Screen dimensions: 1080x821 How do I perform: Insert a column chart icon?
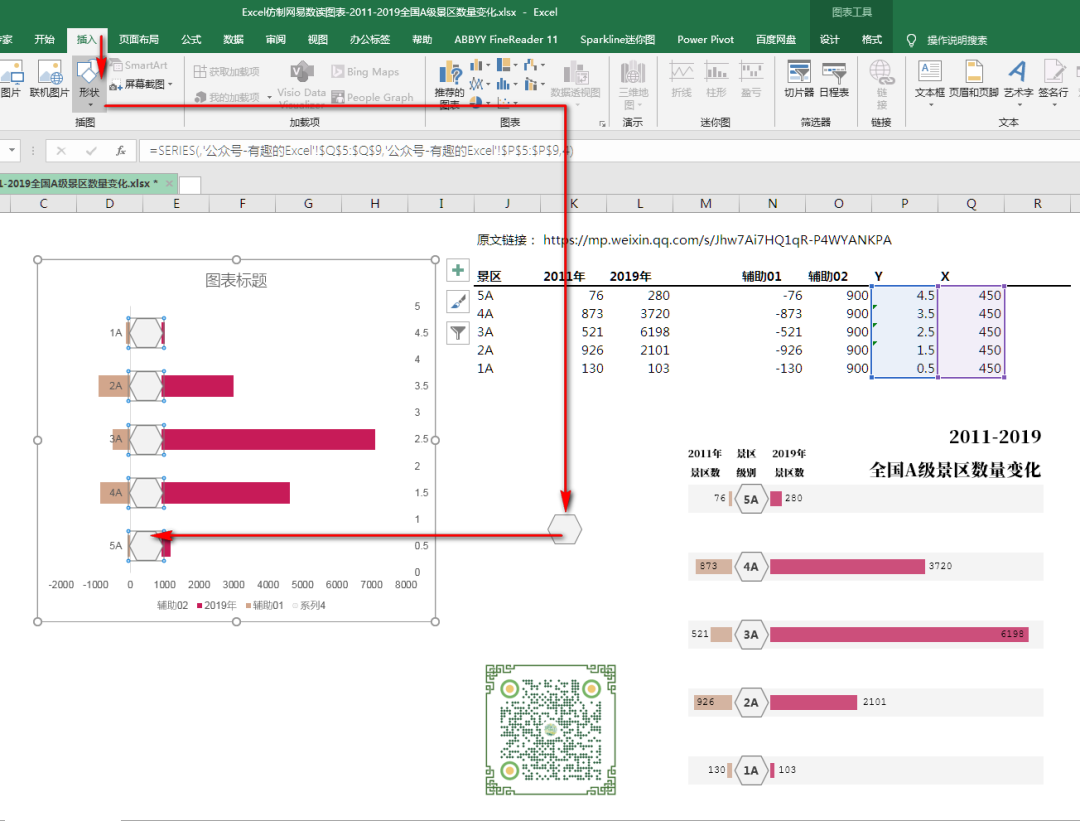(476, 65)
